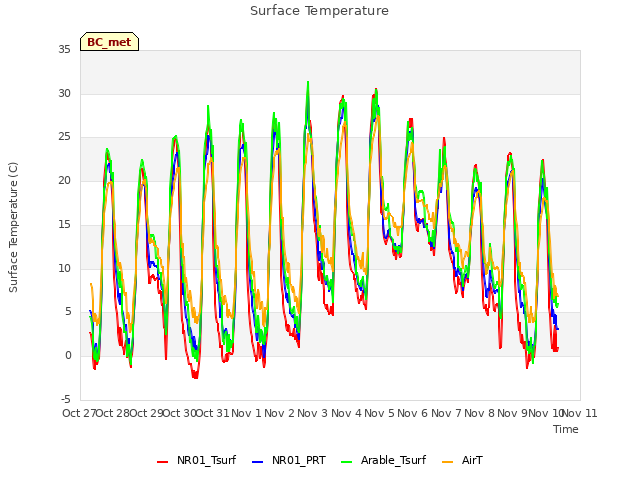Click the Nov 11 x-axis tick label
This screenshot has height=480, width=640.
pos(580,413)
